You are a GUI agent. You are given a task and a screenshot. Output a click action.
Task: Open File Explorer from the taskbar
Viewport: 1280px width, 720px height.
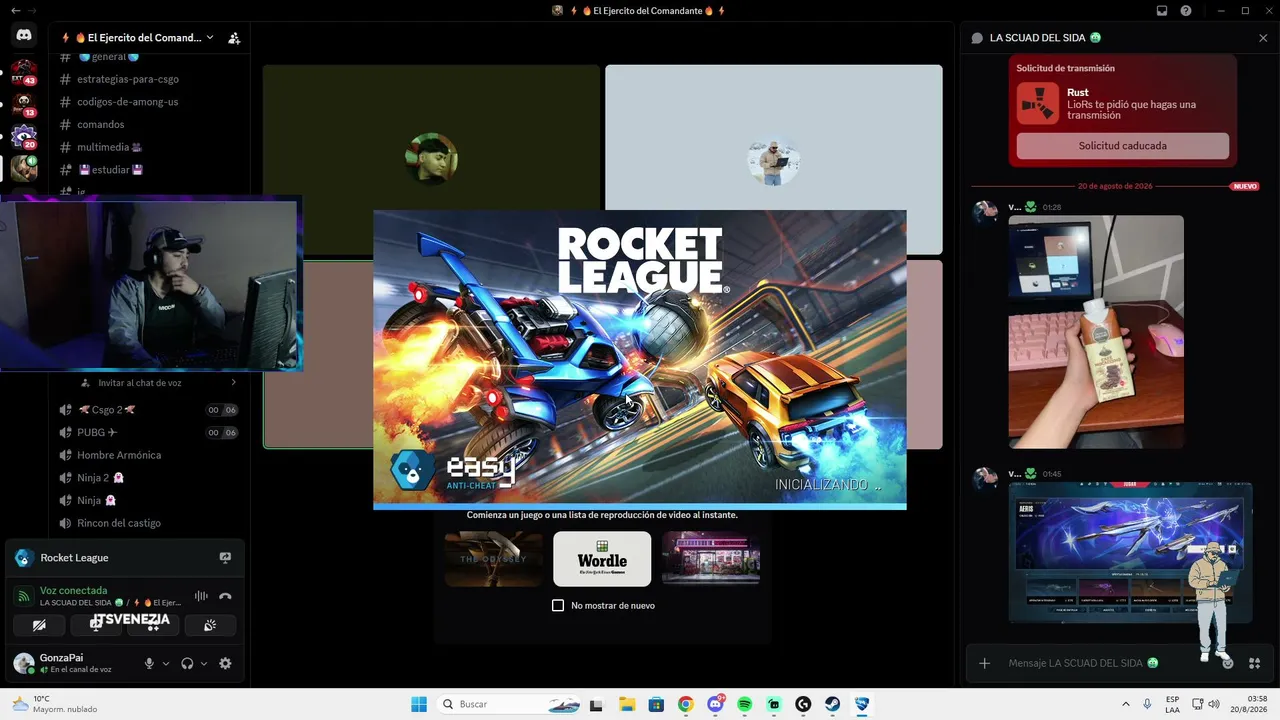pyautogui.click(x=627, y=704)
